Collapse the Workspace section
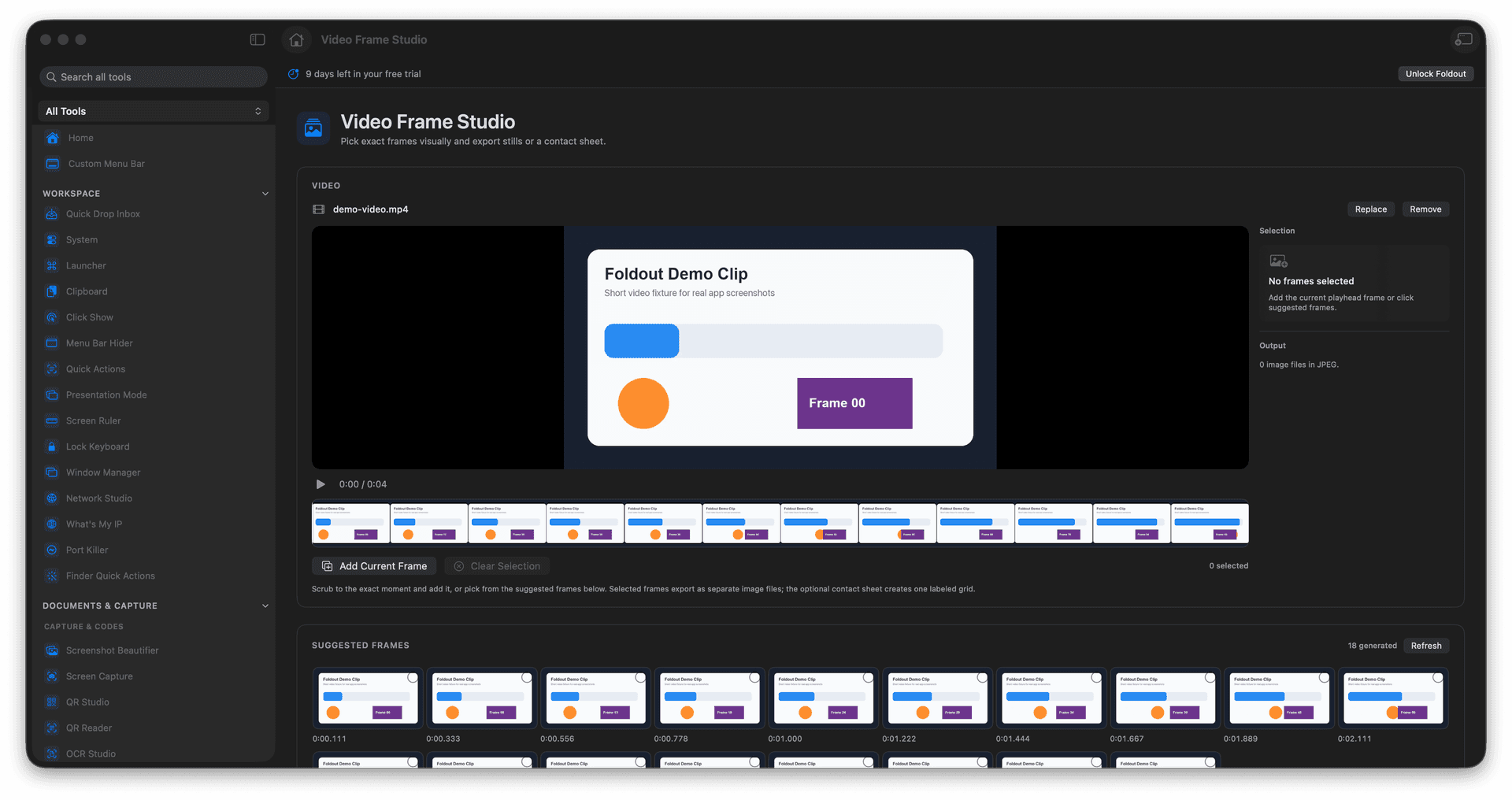Screen dimensions: 1512x800 pyautogui.click(x=265, y=194)
